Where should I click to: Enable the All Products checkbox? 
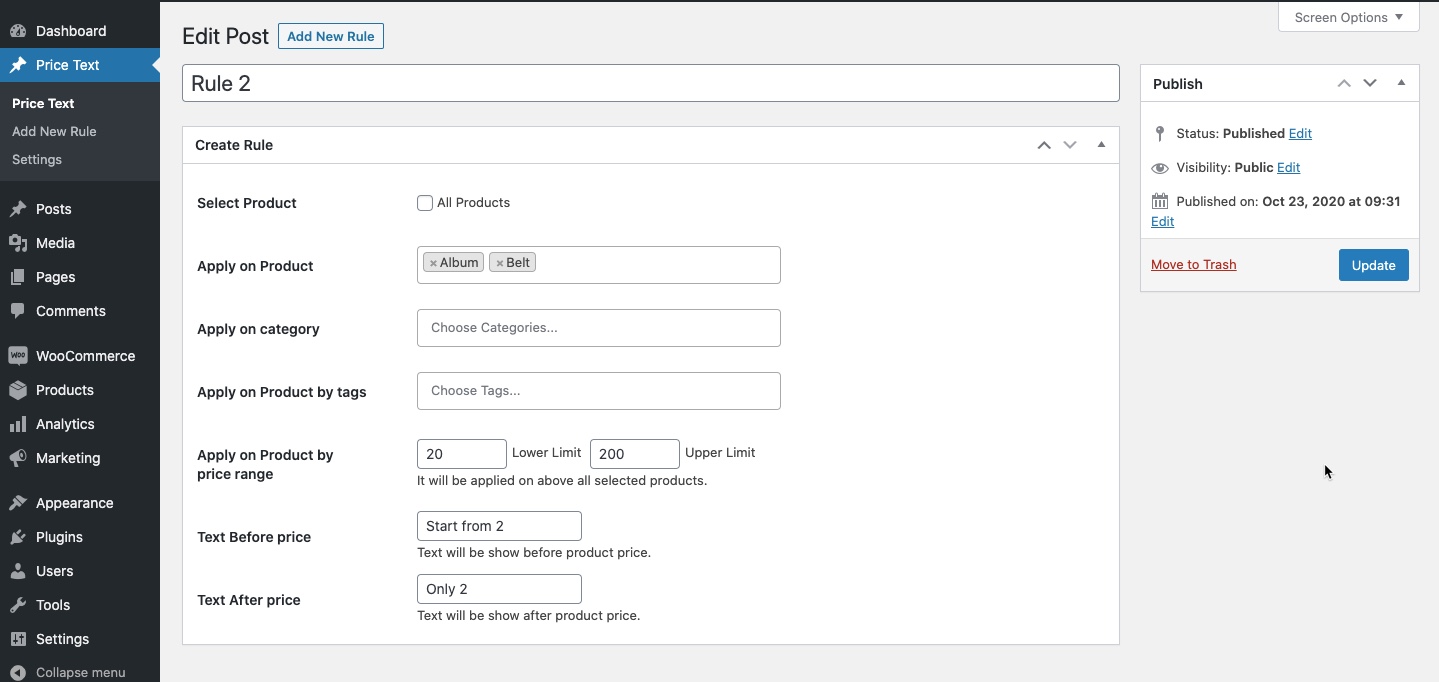click(x=424, y=203)
